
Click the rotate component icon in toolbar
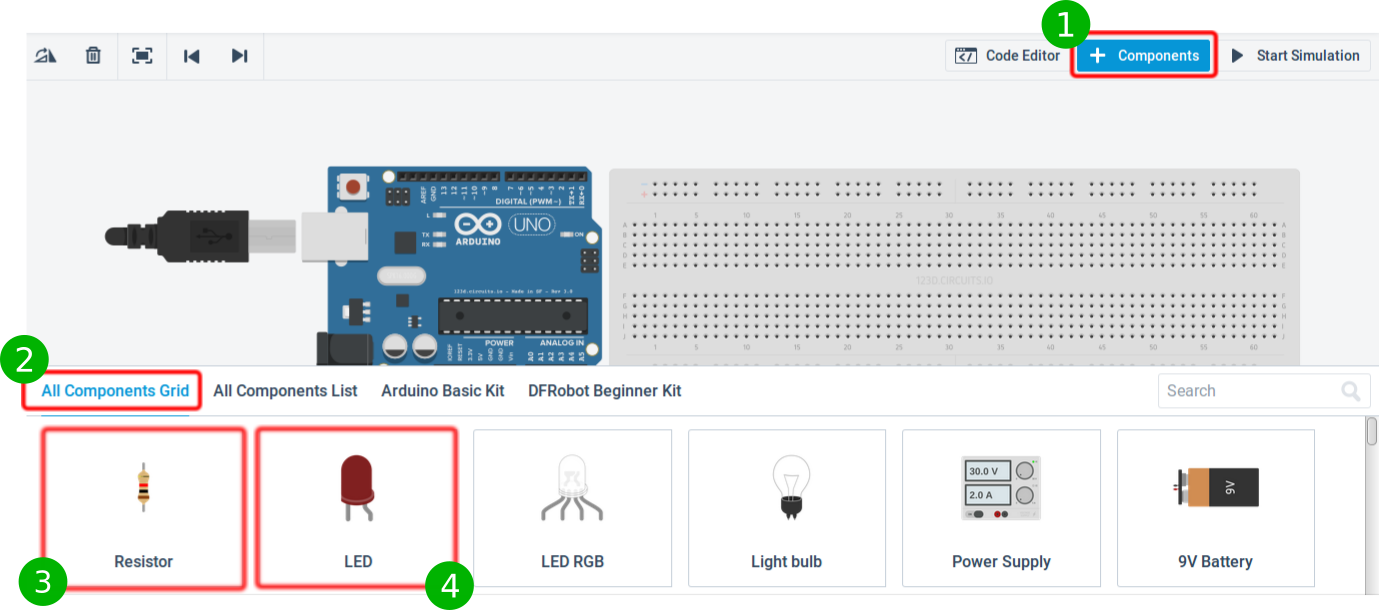46,56
